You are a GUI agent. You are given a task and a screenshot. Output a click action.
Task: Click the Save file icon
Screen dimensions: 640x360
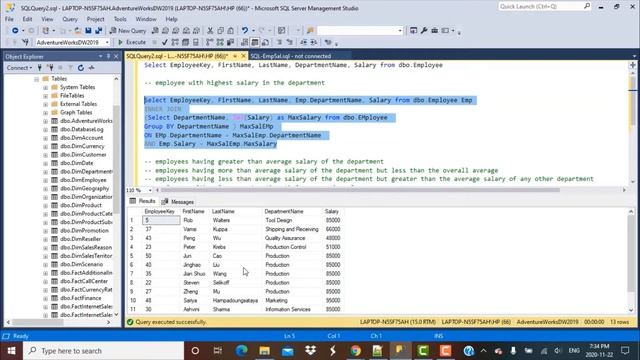[88, 31]
